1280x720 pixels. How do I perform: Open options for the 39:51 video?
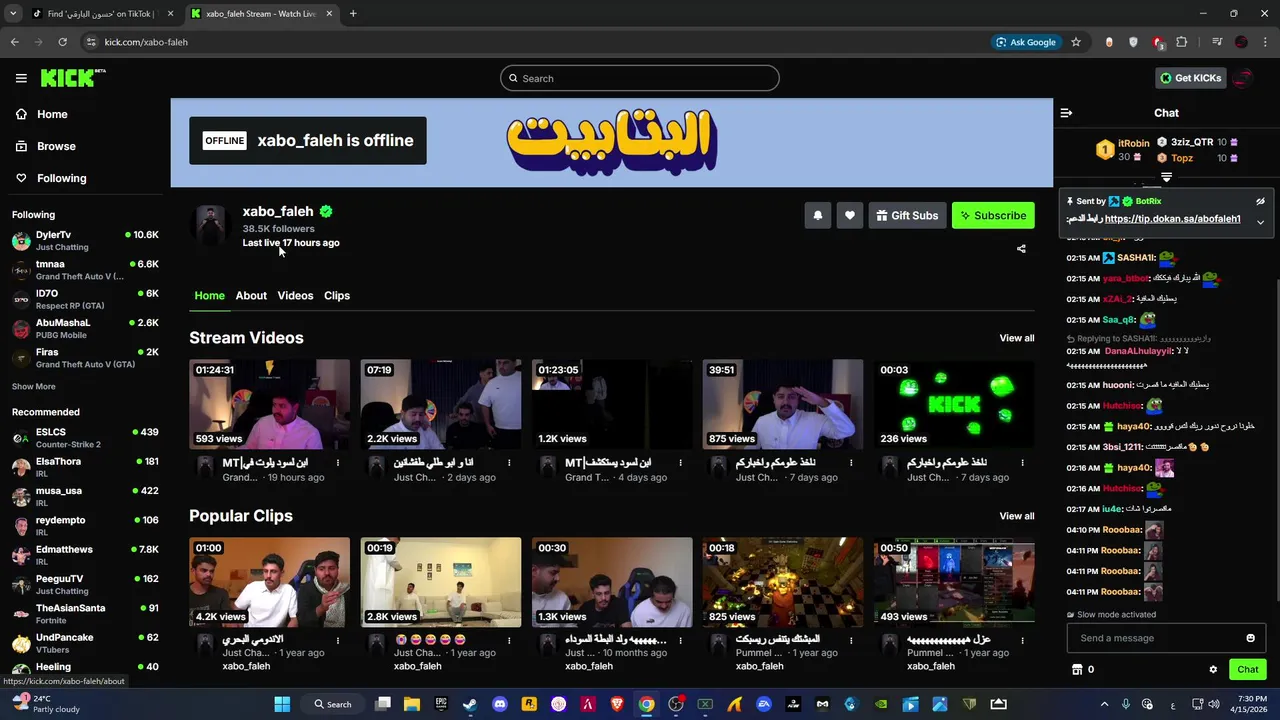[x=851, y=463]
